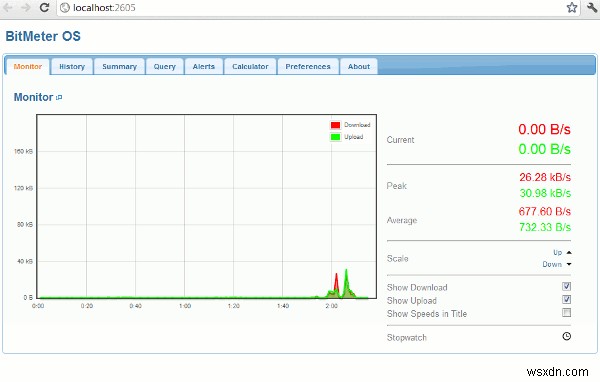Image resolution: width=600 pixels, height=382 pixels.
Task: Click the Average label
Action: 402,220
